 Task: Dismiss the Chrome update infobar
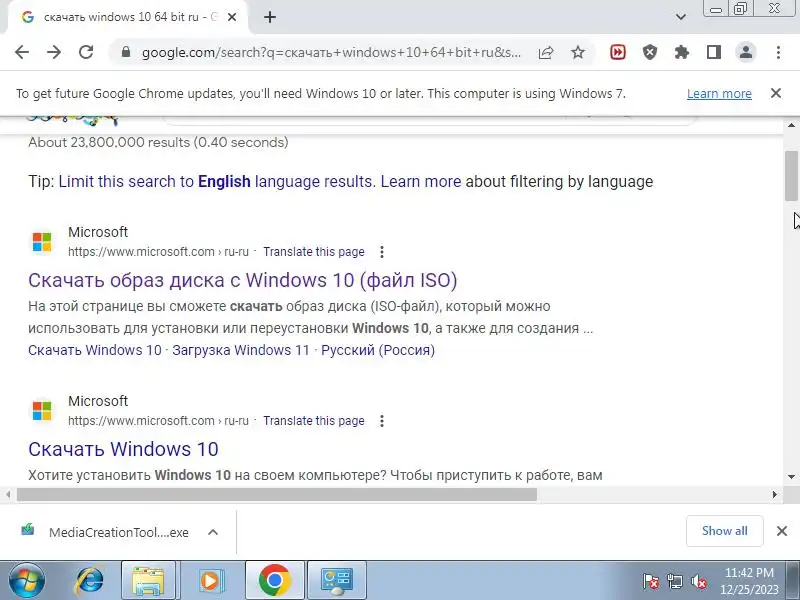pyautogui.click(x=776, y=93)
